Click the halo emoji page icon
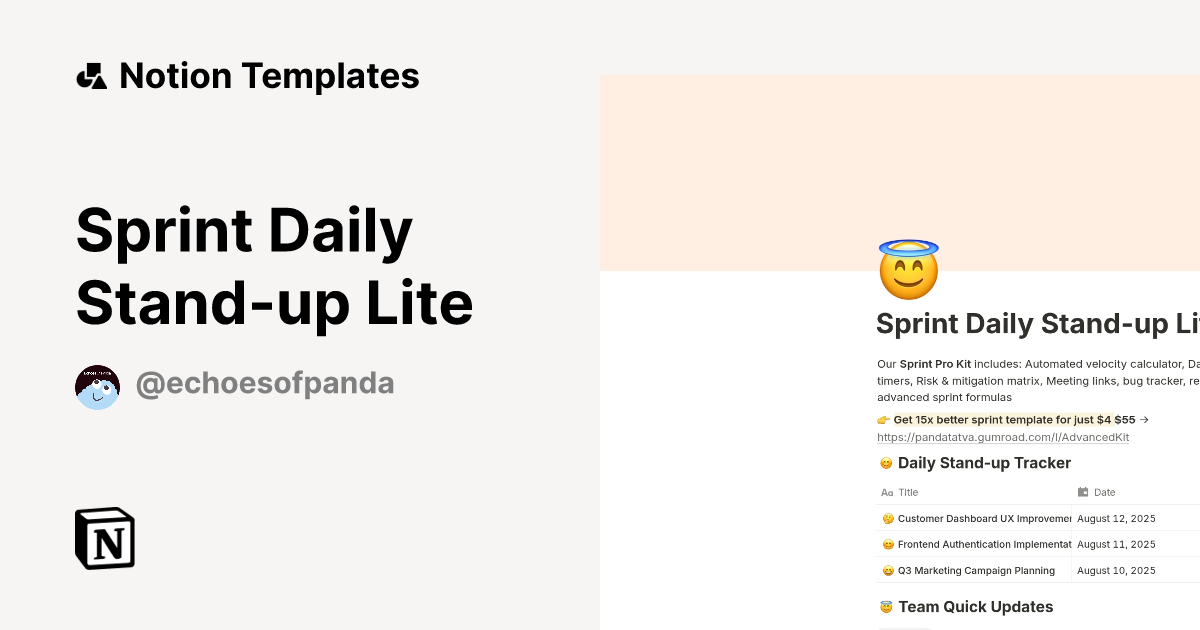The width and height of the screenshot is (1200, 630). click(x=906, y=268)
